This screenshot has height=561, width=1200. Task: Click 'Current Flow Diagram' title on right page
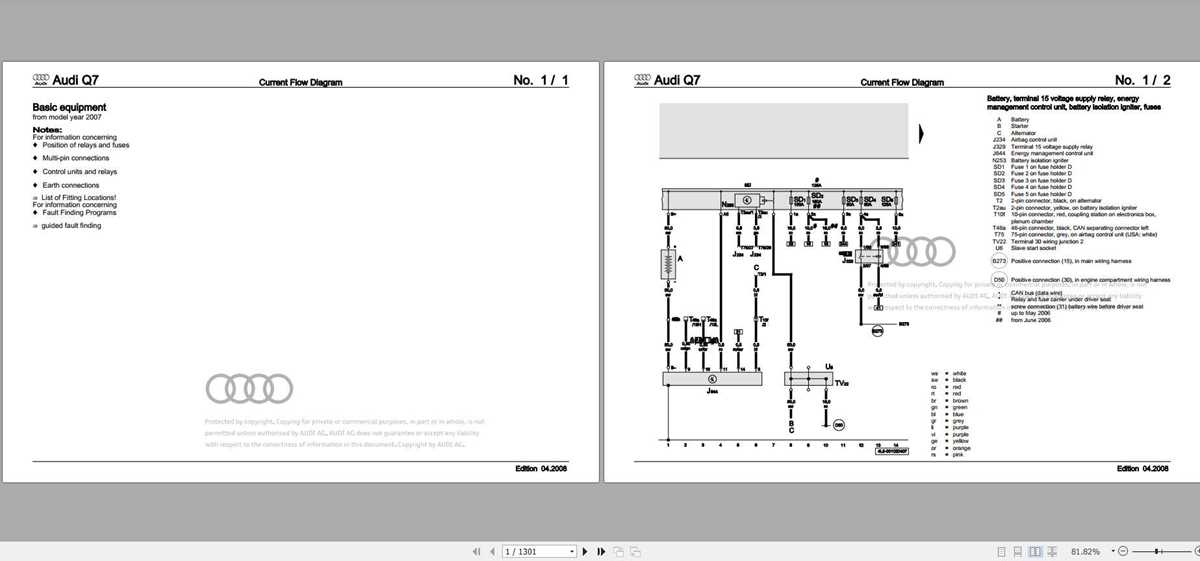point(902,82)
